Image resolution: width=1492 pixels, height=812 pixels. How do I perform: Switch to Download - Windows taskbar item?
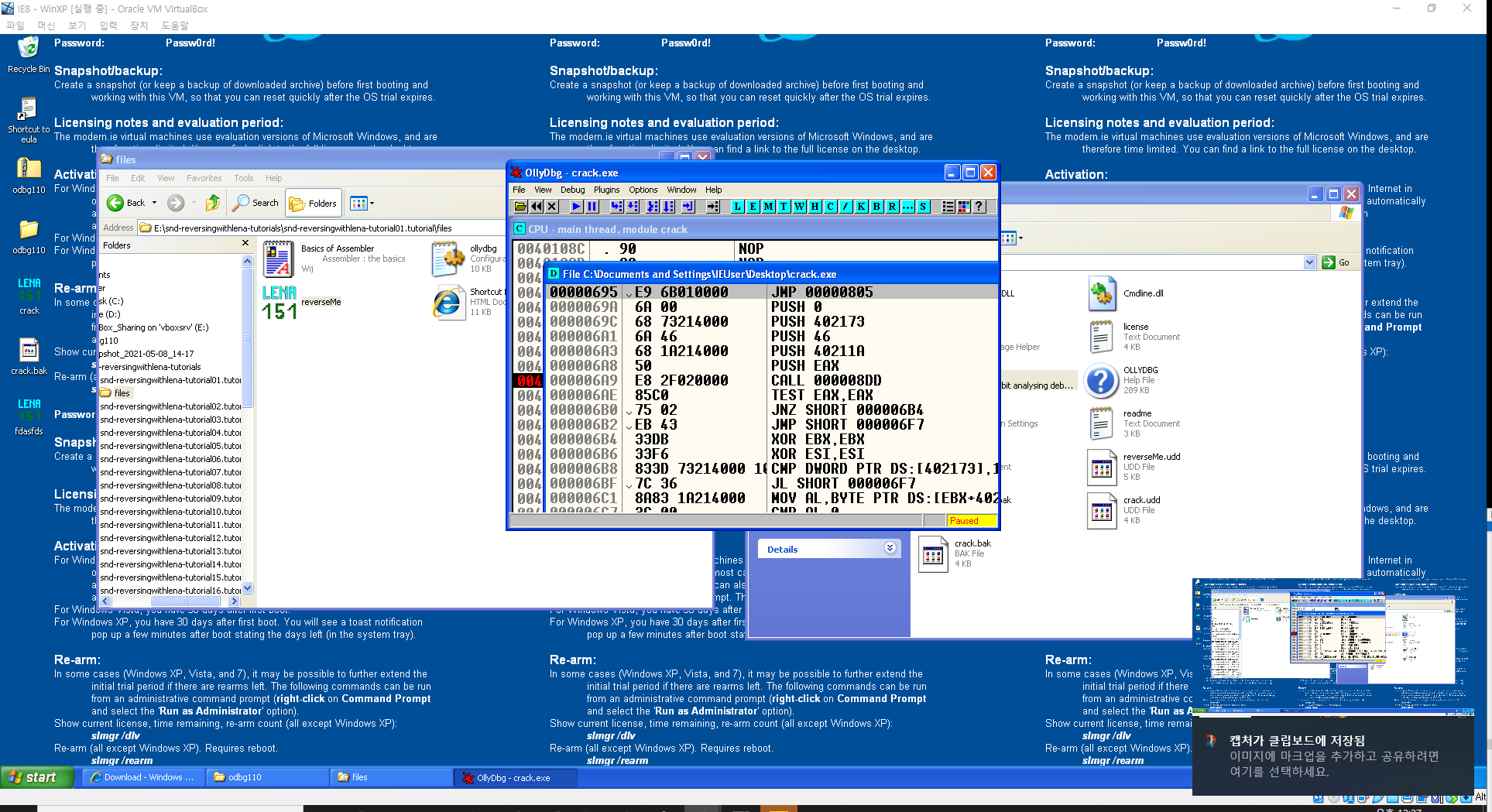144,777
